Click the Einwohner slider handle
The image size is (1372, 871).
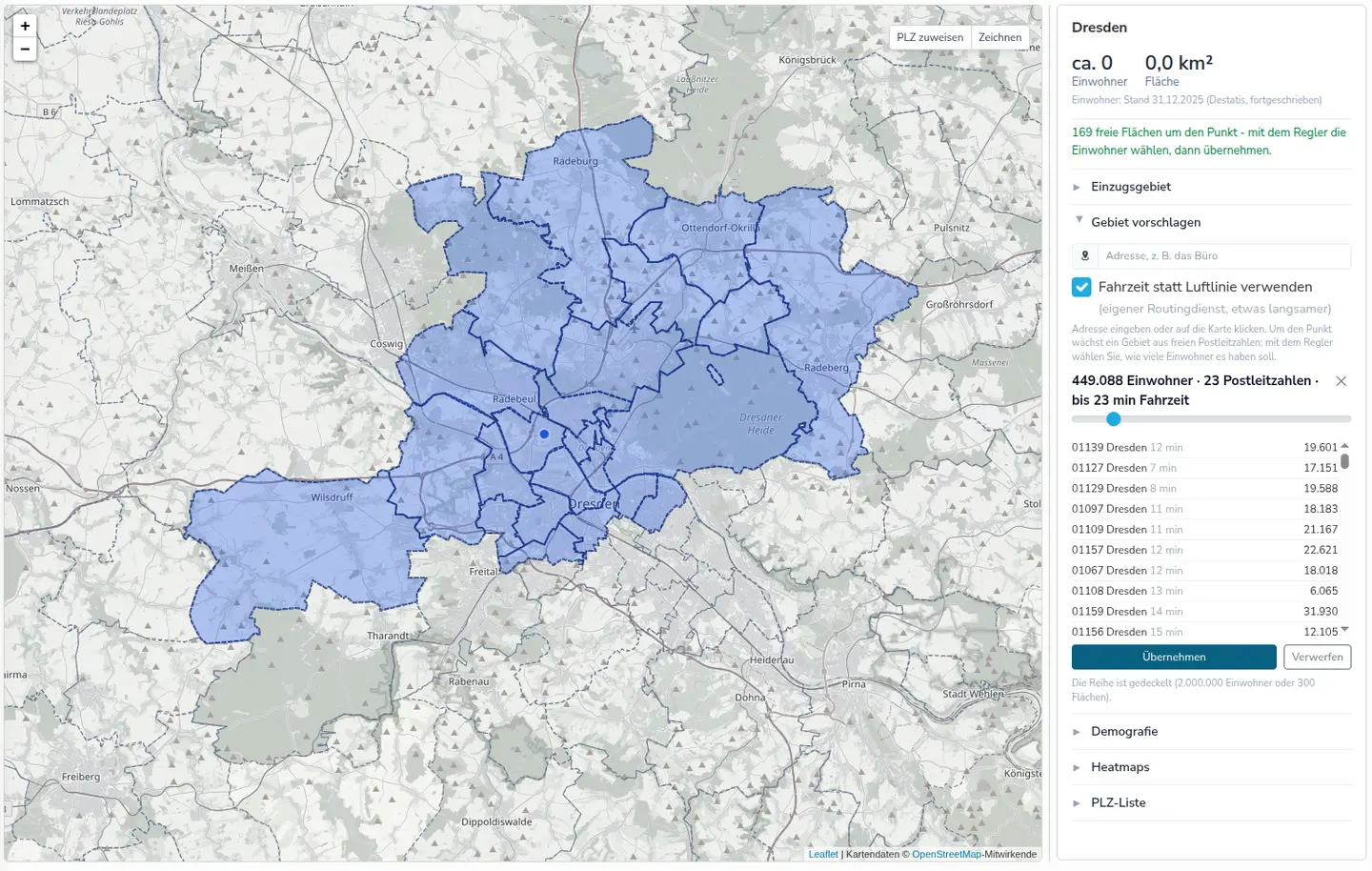(1113, 419)
